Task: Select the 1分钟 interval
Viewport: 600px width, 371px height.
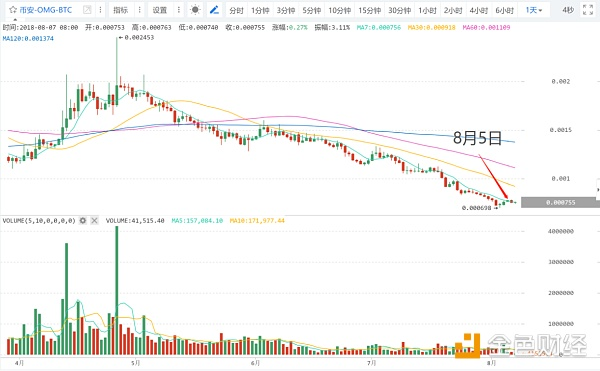Action: [260, 10]
